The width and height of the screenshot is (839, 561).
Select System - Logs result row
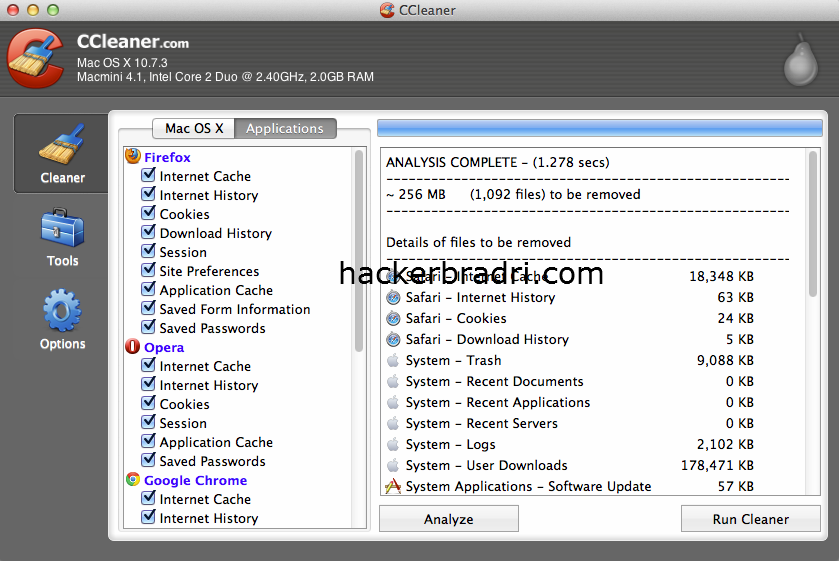click(x=570, y=444)
